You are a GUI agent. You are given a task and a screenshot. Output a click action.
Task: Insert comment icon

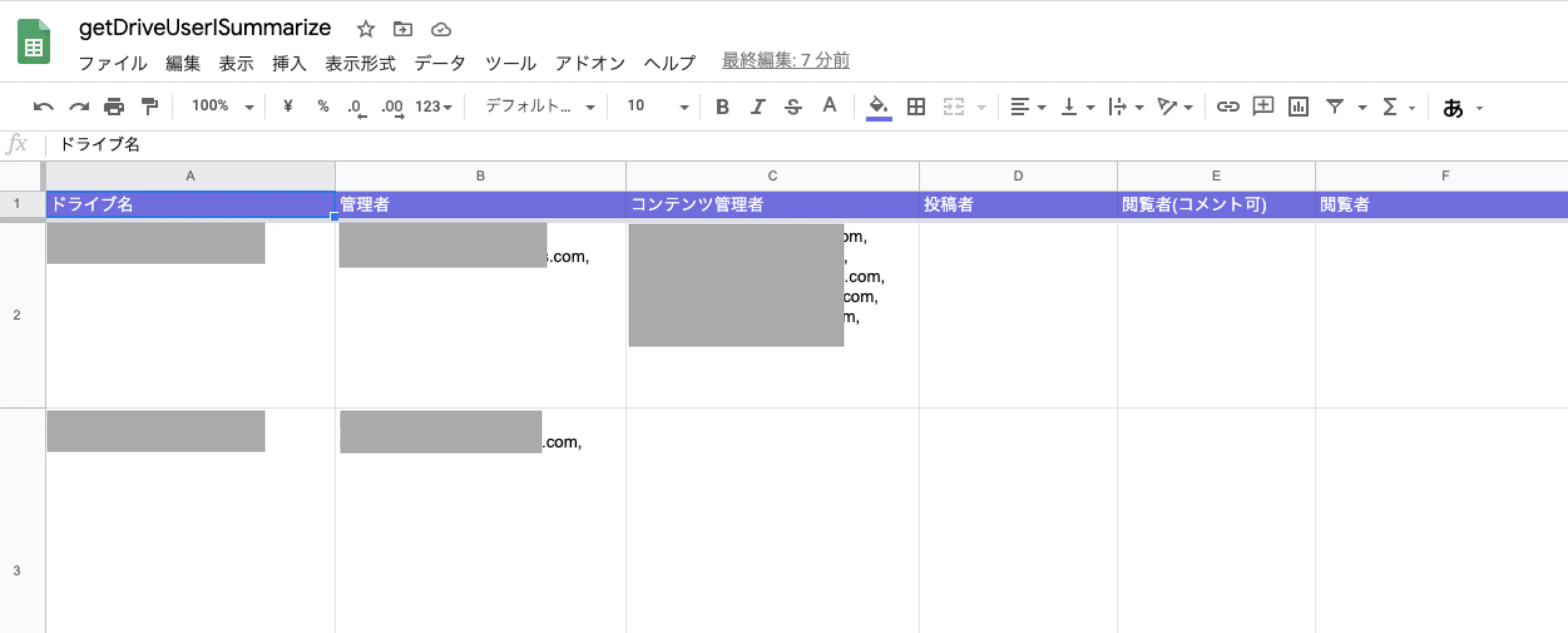pos(1263,106)
